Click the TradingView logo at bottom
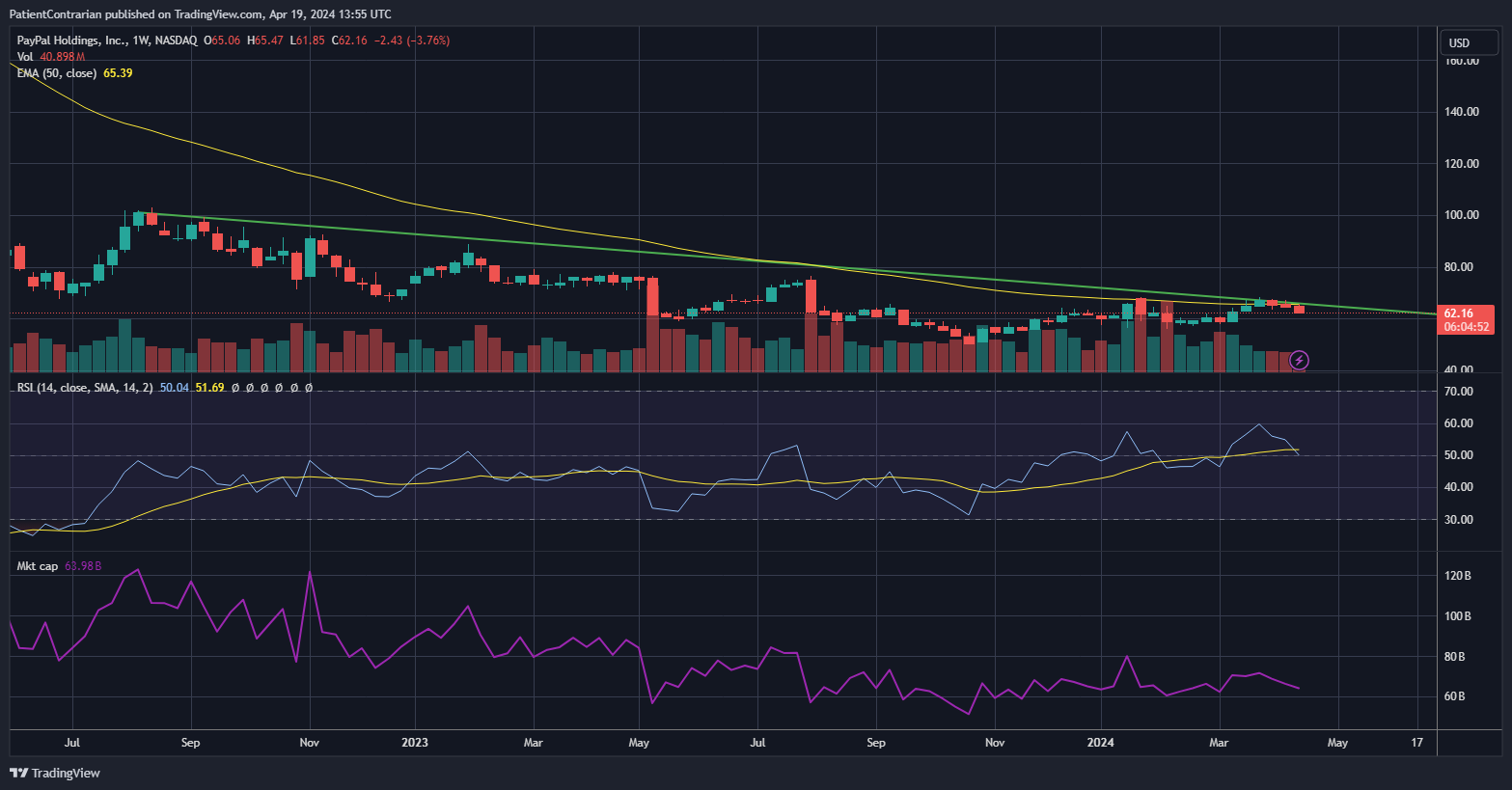This screenshot has height=790, width=1512. click(55, 773)
